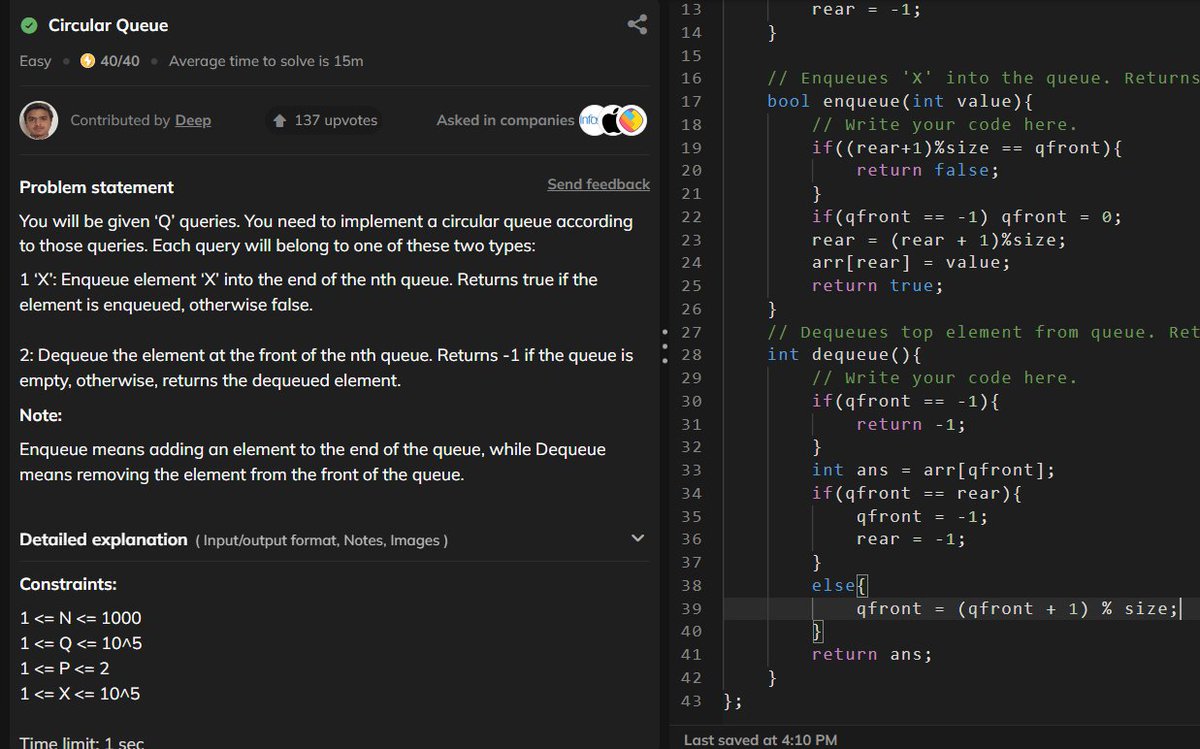
Task: Click the Easy difficulty label
Action: [x=35, y=61]
